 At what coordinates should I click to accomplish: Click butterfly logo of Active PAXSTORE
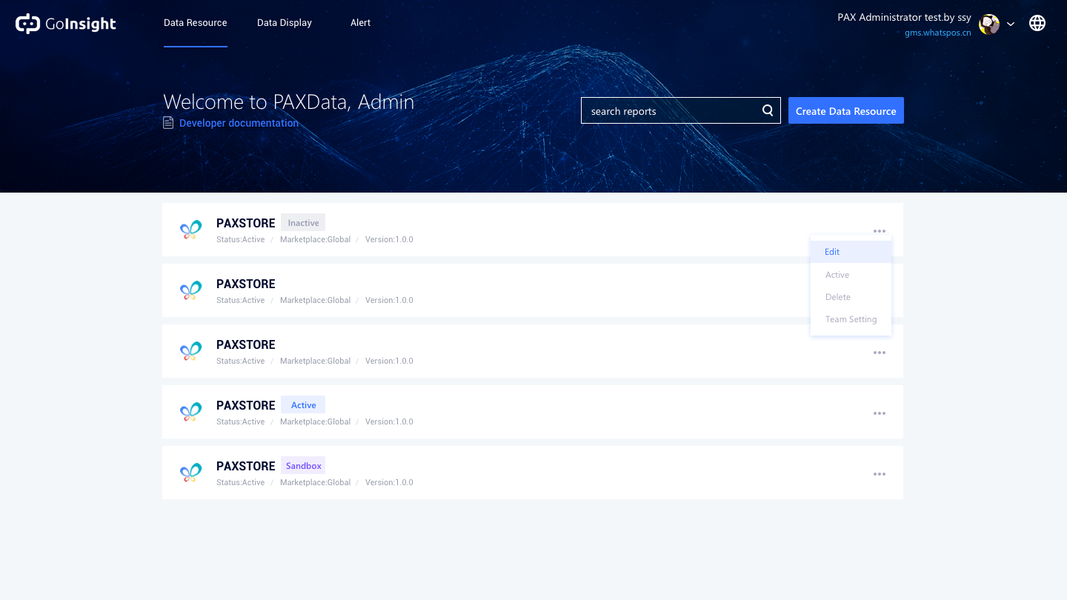tap(191, 412)
